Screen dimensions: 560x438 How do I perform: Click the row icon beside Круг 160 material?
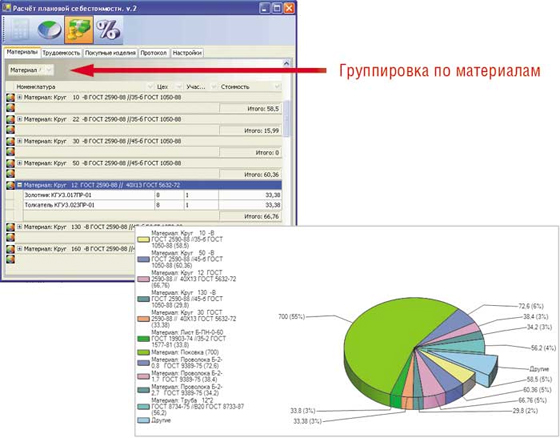coord(10,249)
